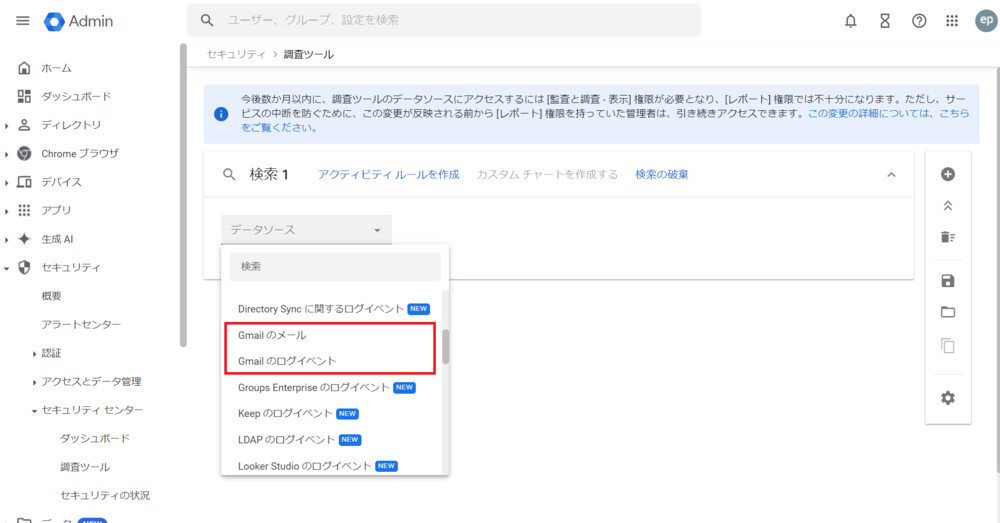Image resolution: width=1000 pixels, height=523 pixels.
Task: Click the 検索 field in dropdown list
Action: (x=335, y=267)
